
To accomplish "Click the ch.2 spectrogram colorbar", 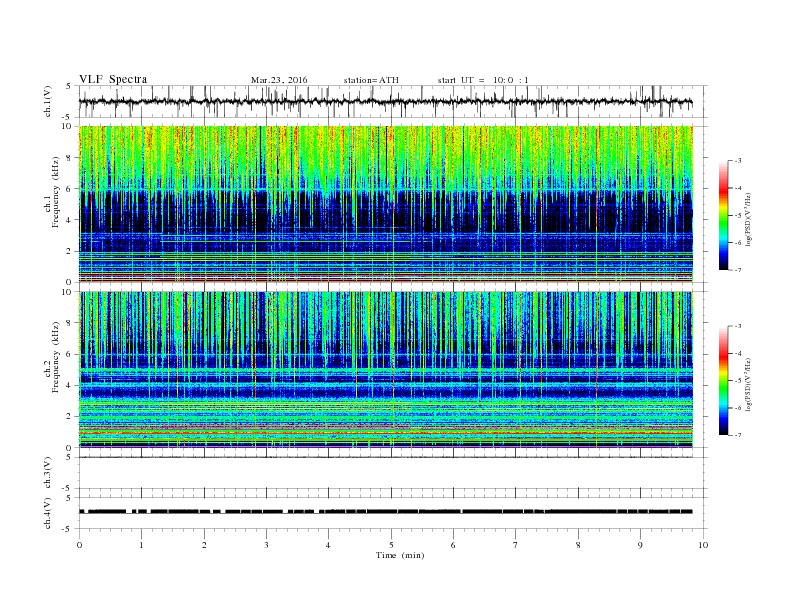I will click(724, 381).
